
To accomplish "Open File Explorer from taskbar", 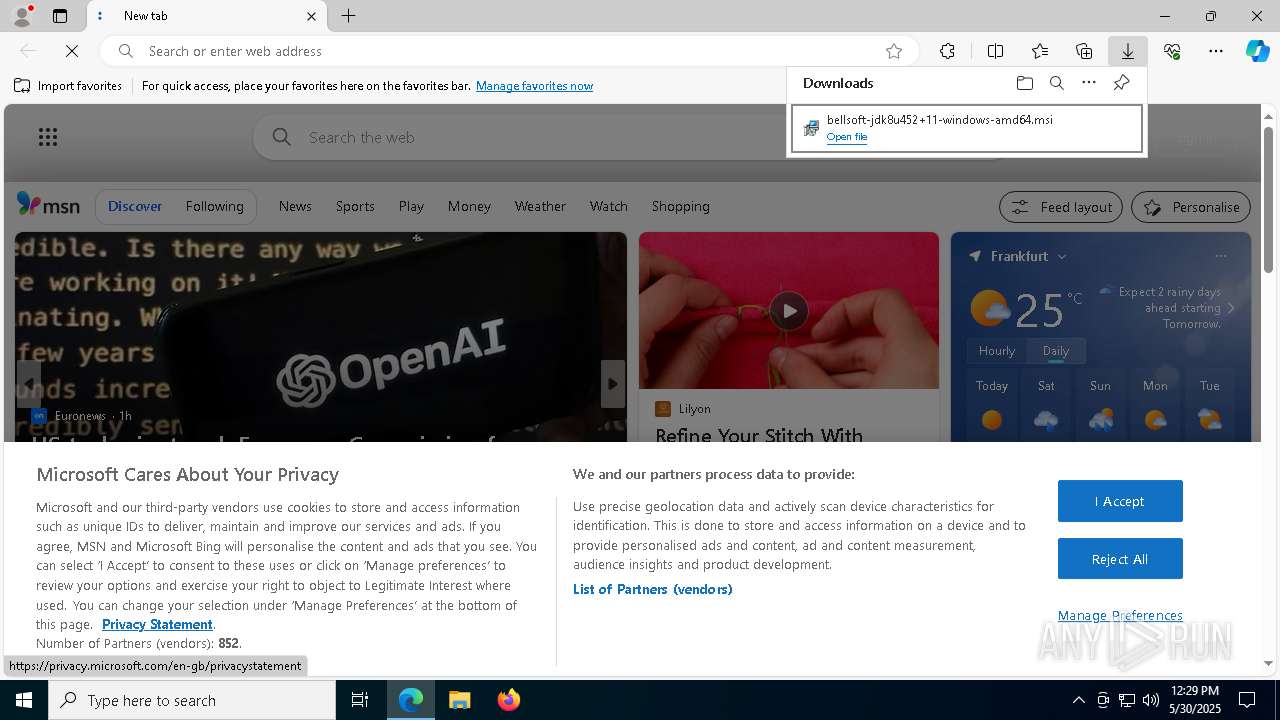I will [459, 700].
